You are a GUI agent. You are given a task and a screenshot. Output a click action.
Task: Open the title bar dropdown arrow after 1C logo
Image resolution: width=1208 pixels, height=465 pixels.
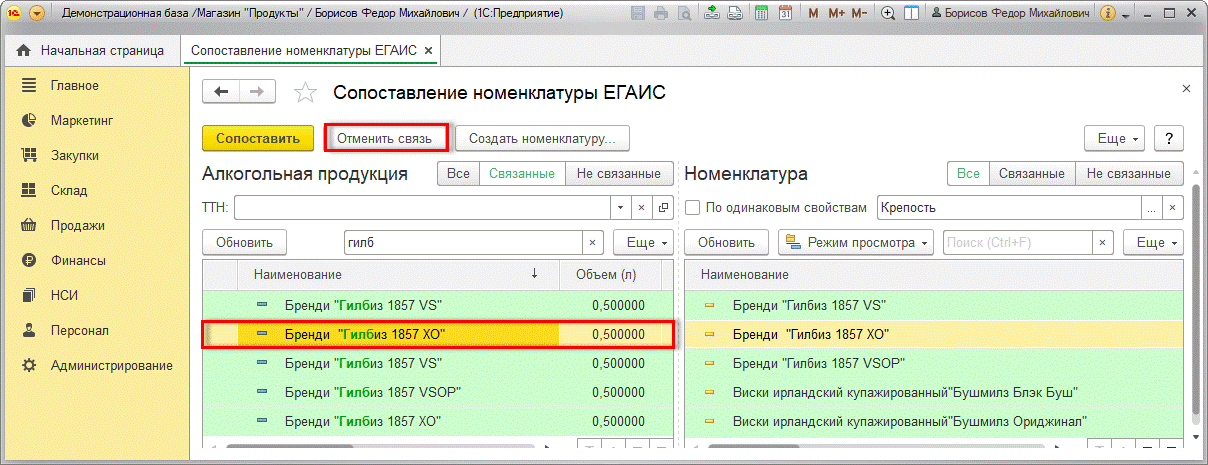pyautogui.click(x=38, y=14)
